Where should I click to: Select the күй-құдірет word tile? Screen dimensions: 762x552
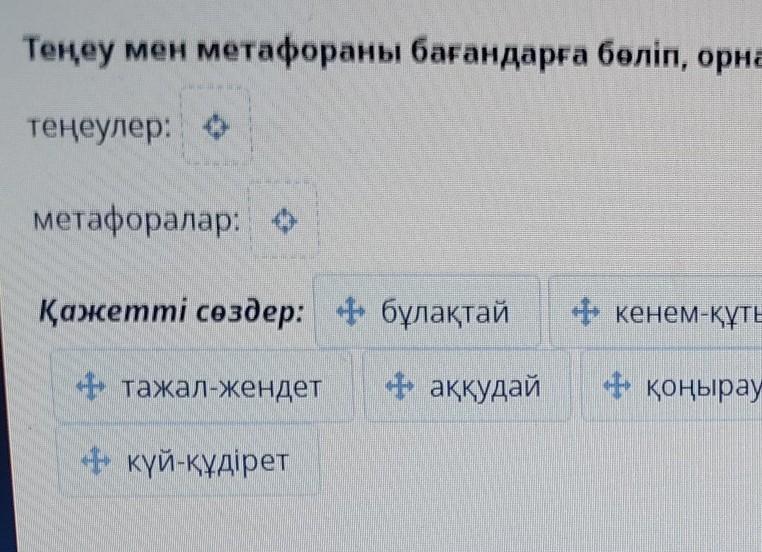189,461
